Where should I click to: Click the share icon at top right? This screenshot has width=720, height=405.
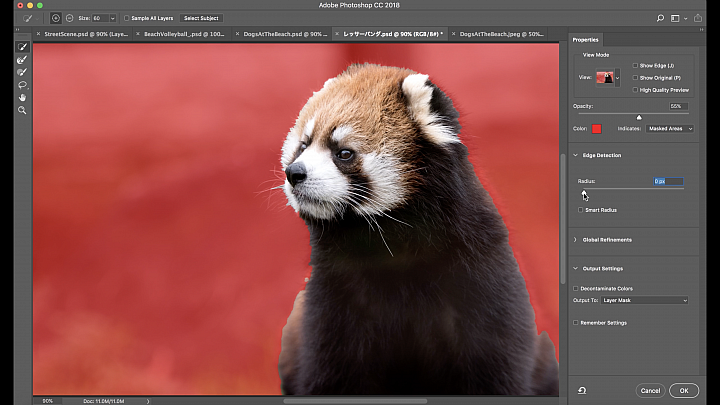698,18
